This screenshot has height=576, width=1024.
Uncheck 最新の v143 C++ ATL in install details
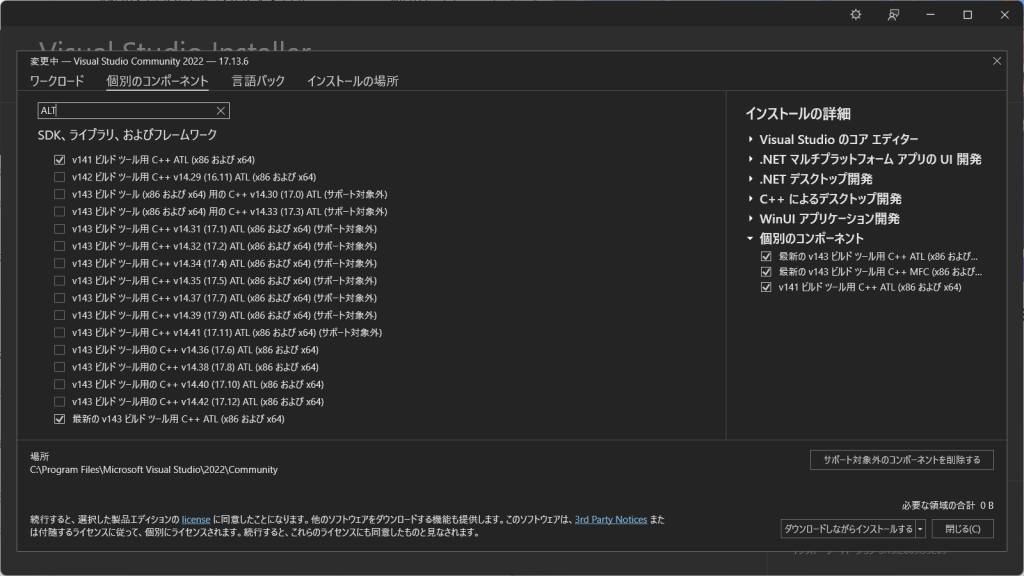click(x=766, y=257)
